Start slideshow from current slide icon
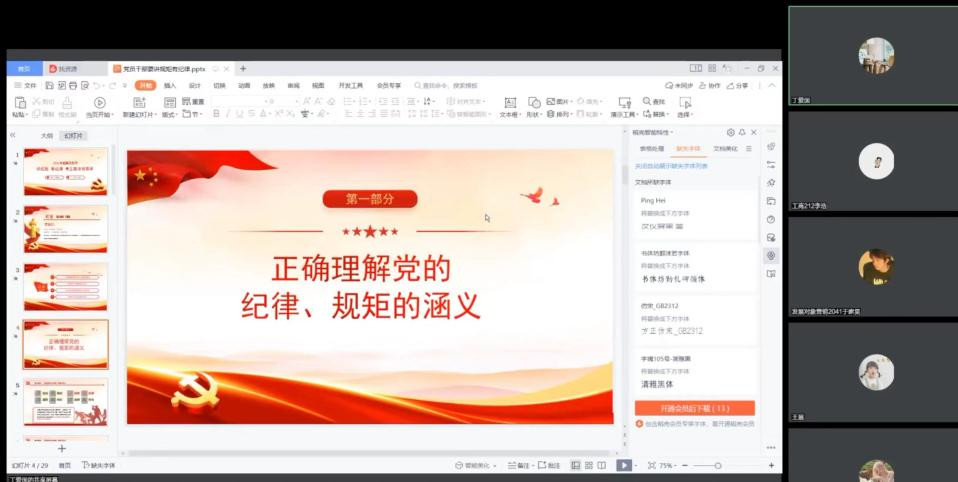This screenshot has width=958, height=482. (x=100, y=103)
